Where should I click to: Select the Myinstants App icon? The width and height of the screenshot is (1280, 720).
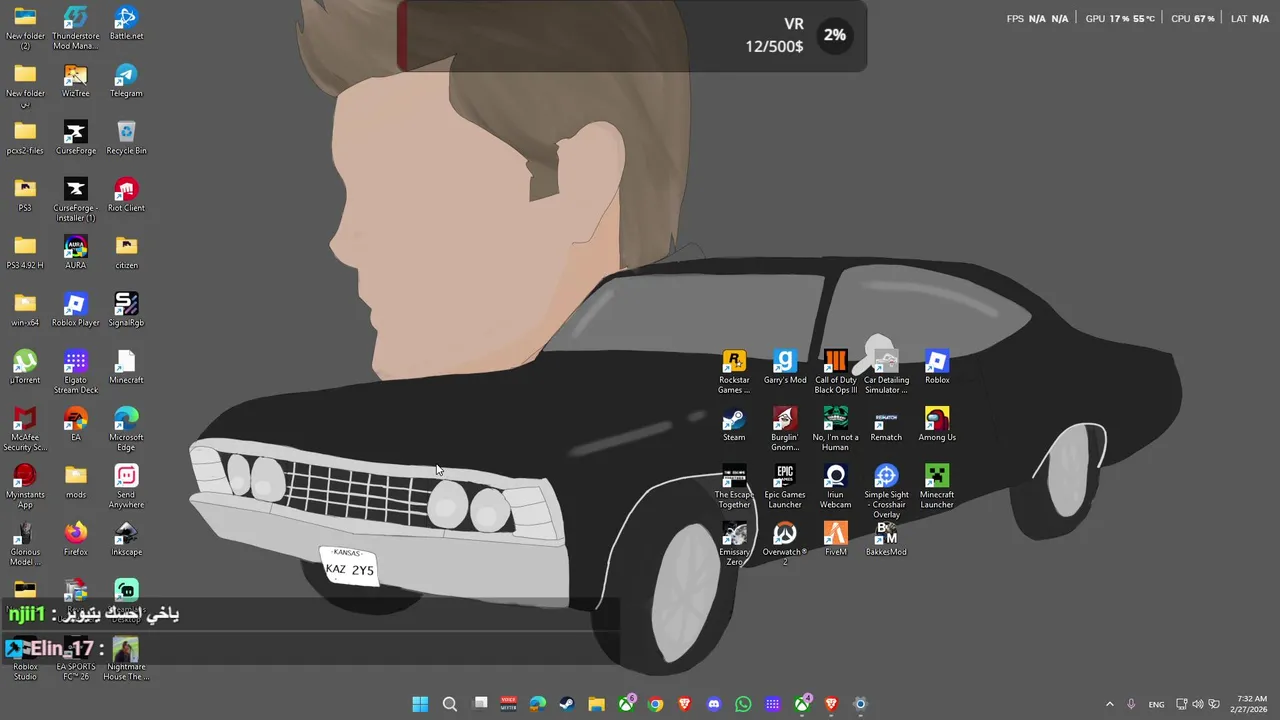[25, 487]
